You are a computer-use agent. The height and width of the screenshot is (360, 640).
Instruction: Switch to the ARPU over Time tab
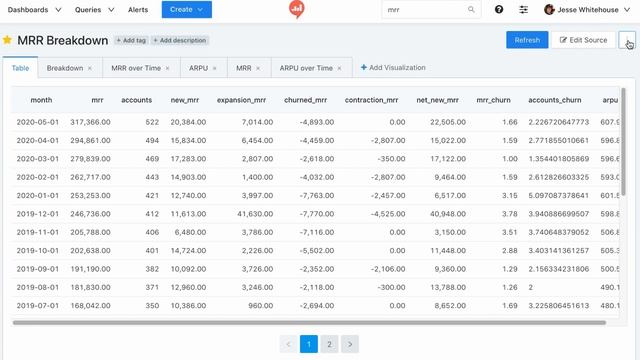click(306, 68)
